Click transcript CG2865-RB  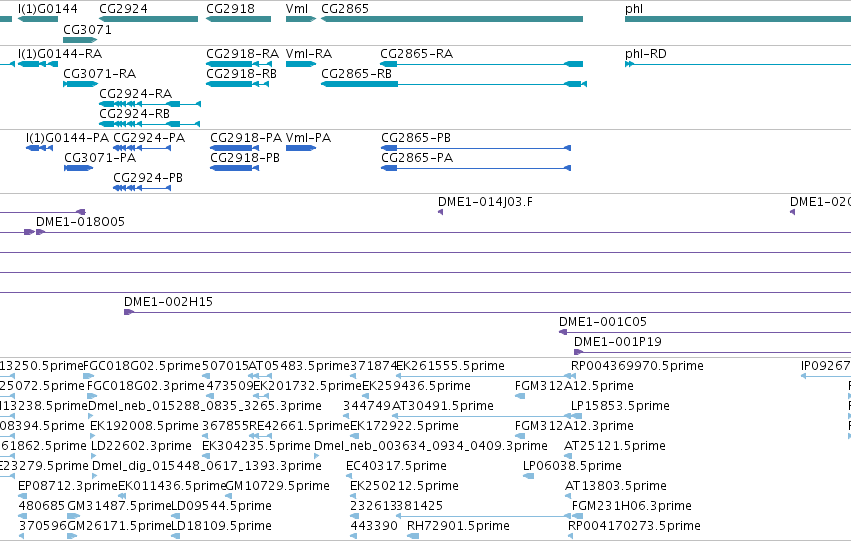point(454,84)
